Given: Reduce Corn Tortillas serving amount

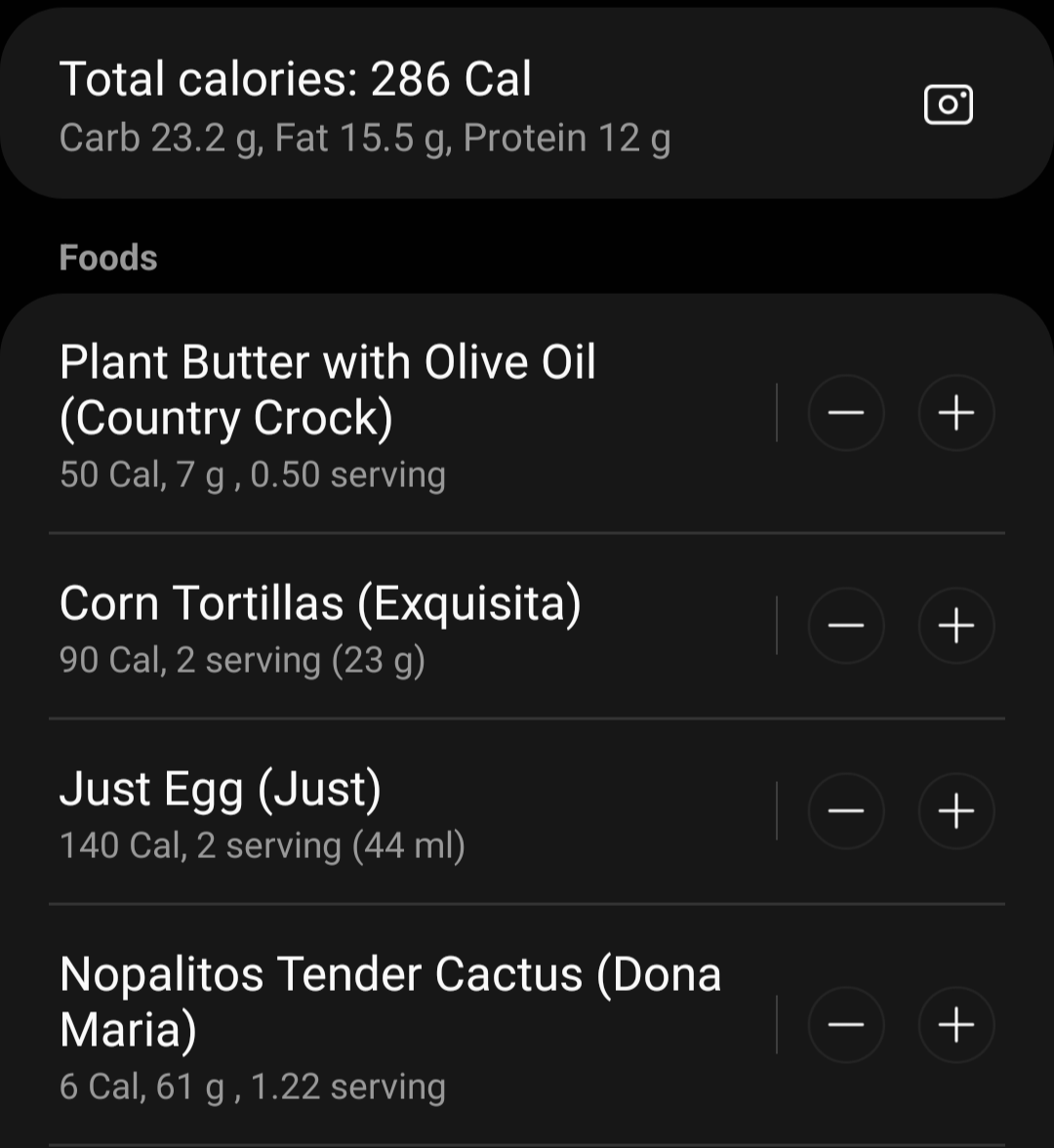Looking at the screenshot, I should (846, 626).
